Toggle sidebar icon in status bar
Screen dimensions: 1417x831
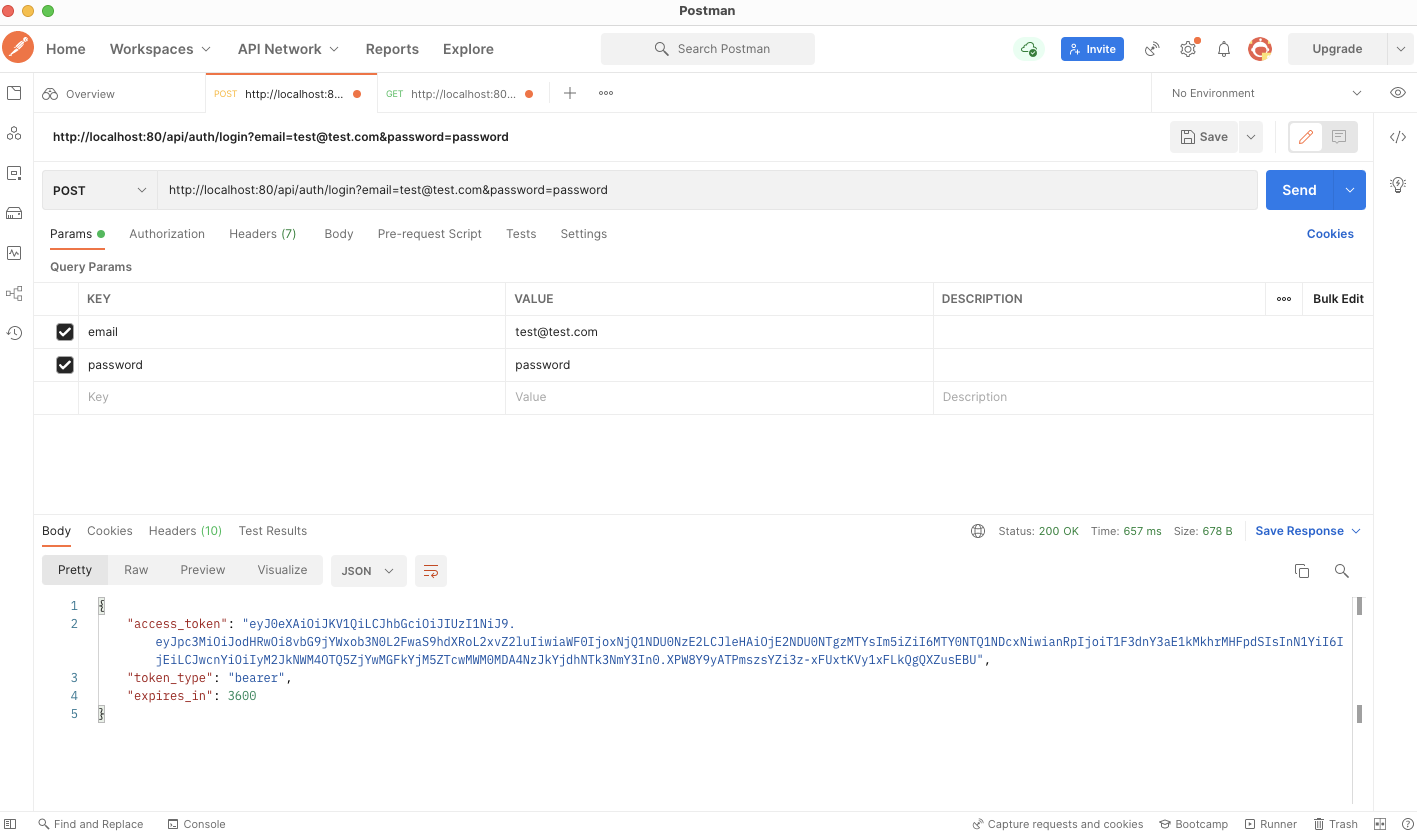[x=11, y=824]
